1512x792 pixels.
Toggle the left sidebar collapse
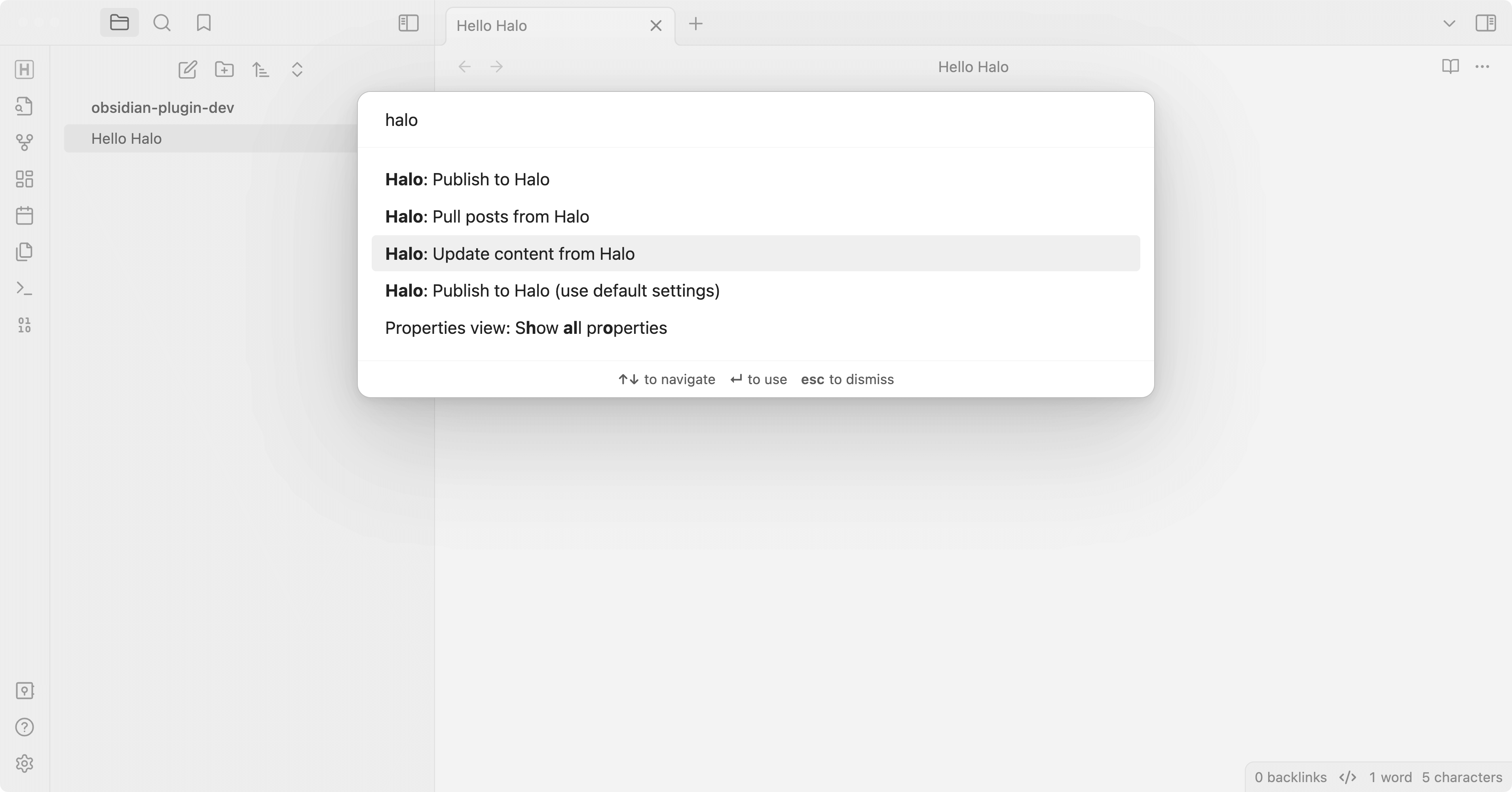(x=408, y=23)
